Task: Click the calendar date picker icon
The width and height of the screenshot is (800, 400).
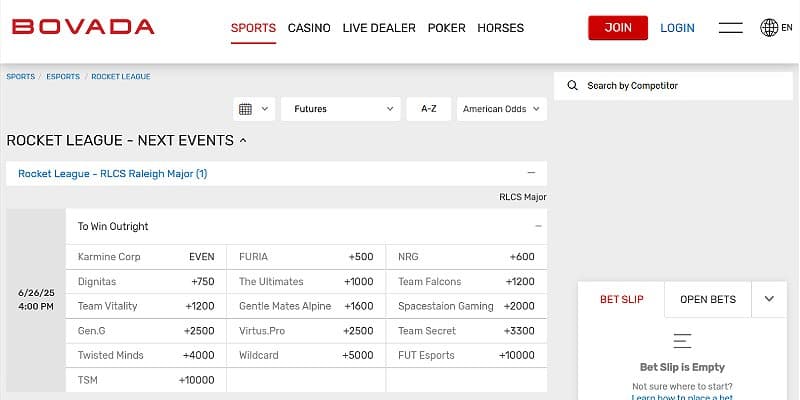Action: click(245, 109)
